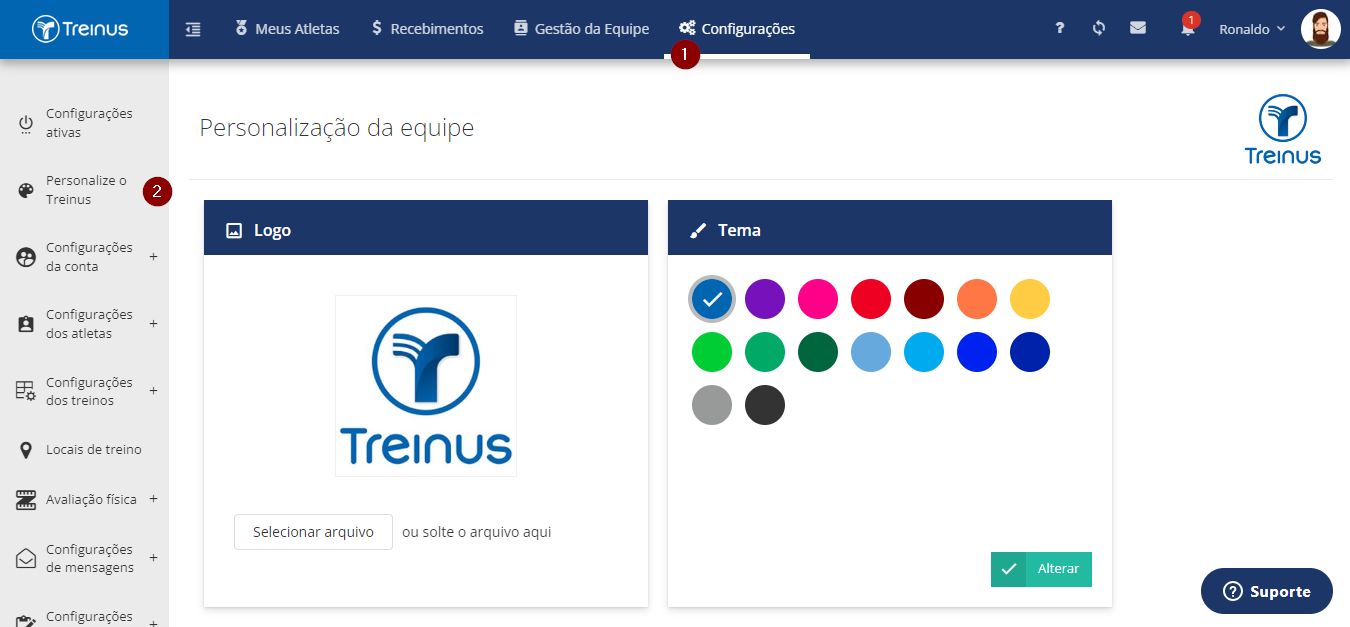Open the Suporte chat button
Screen dimensions: 1350x627
point(1267,591)
